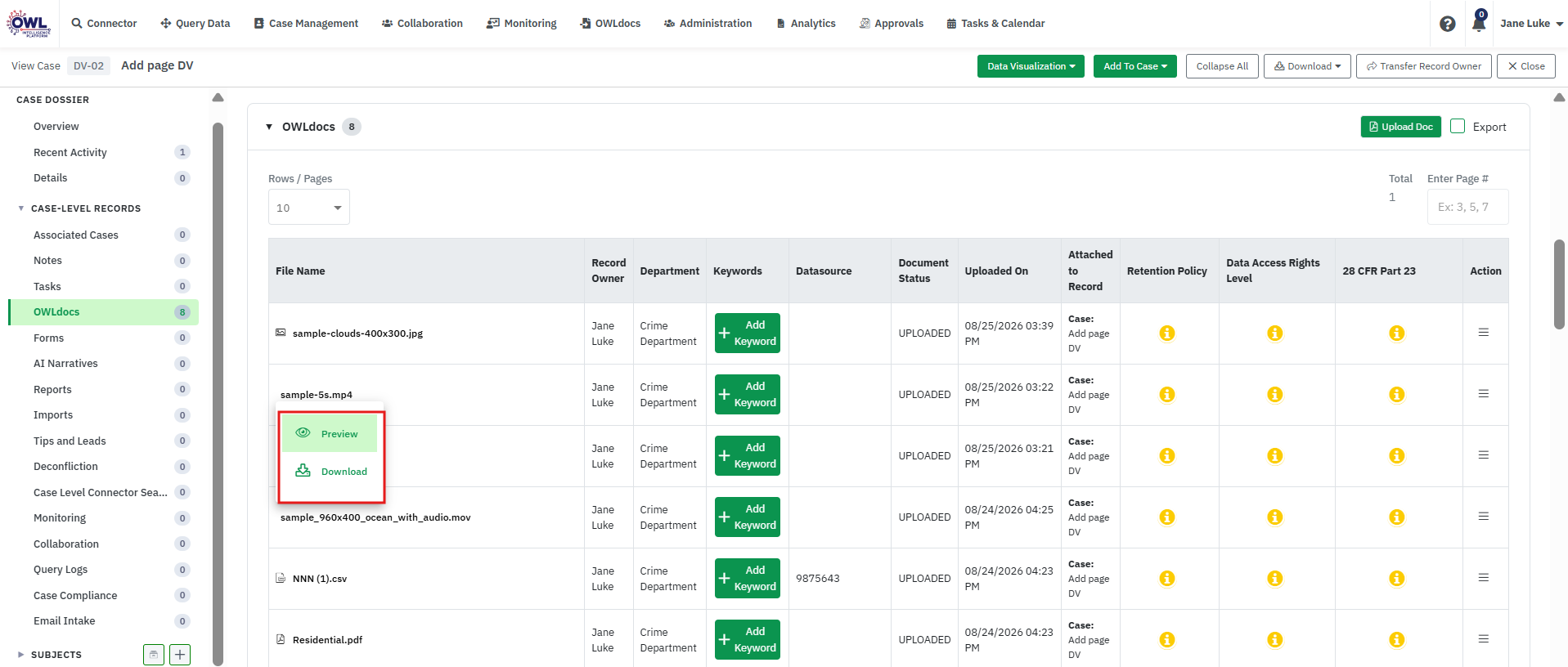The height and width of the screenshot is (667, 1568).
Task: Open the Jane Luke user menu
Action: [1531, 24]
